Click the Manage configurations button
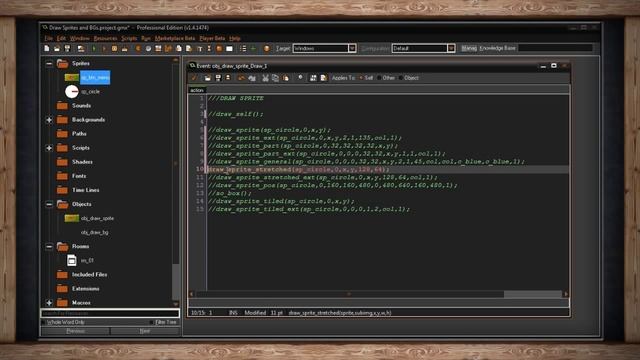This screenshot has width=640, height=360. (x=469, y=48)
